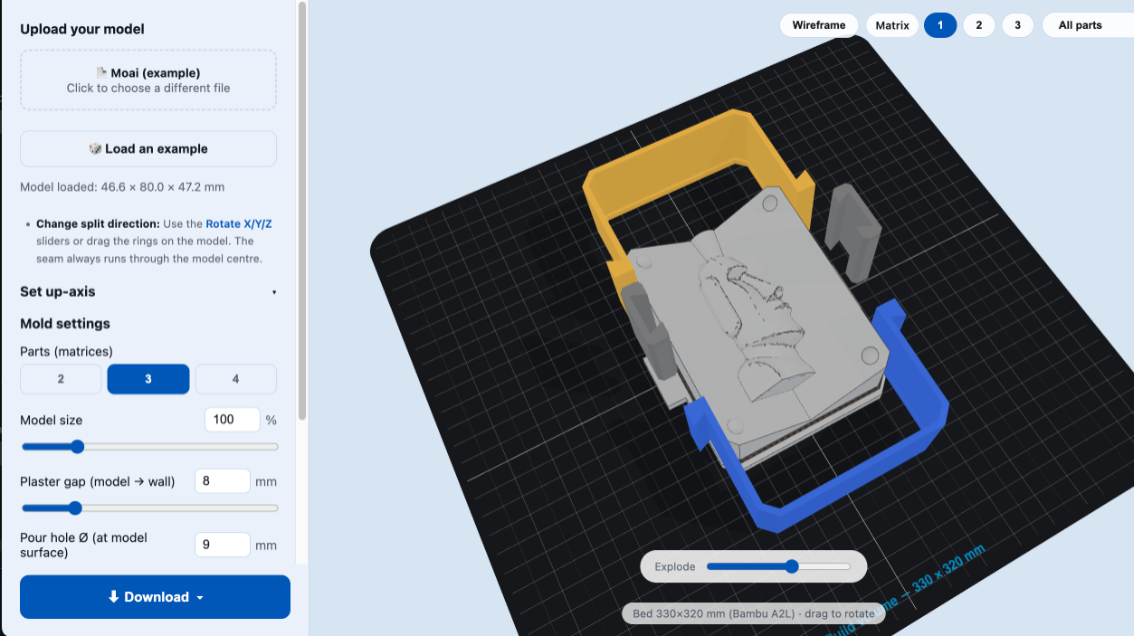This screenshot has height=638, width=1134.
Task: Choose a different file in upload box
Action: pyautogui.click(x=148, y=80)
